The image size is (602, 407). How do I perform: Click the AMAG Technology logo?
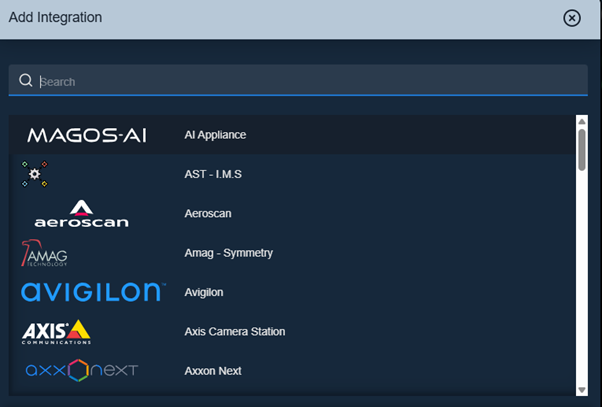pyautogui.click(x=44, y=253)
